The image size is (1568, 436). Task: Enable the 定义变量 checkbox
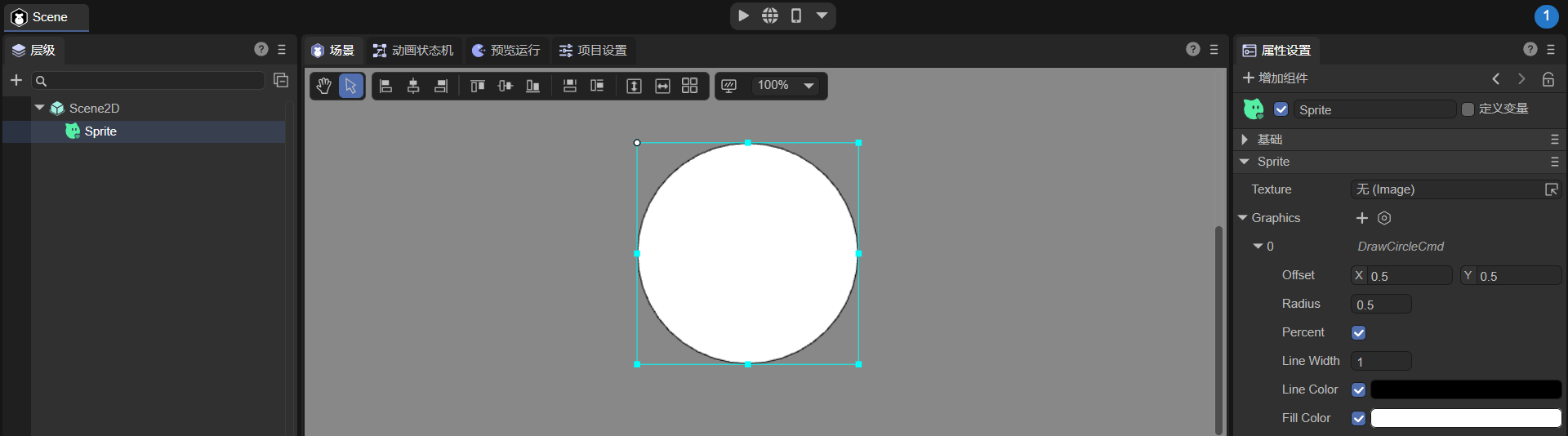point(1468,109)
